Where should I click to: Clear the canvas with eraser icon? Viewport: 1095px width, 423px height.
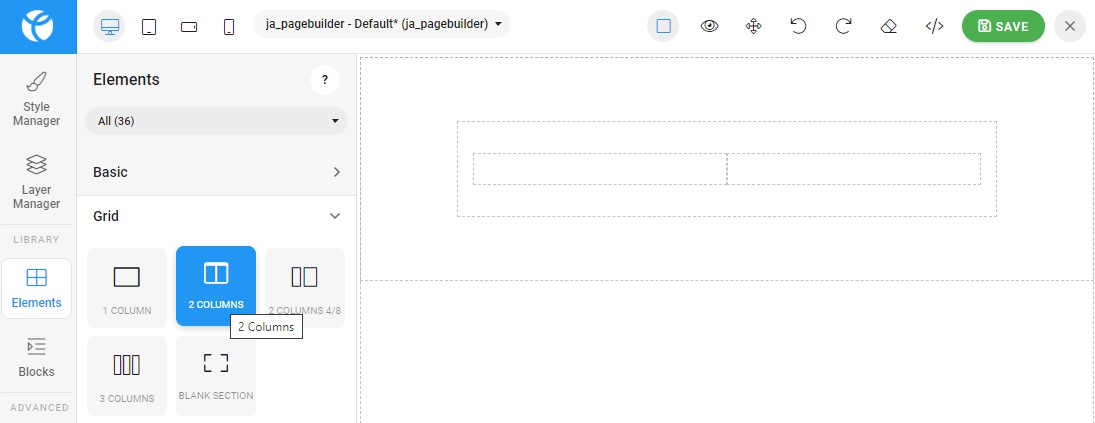pos(888,27)
